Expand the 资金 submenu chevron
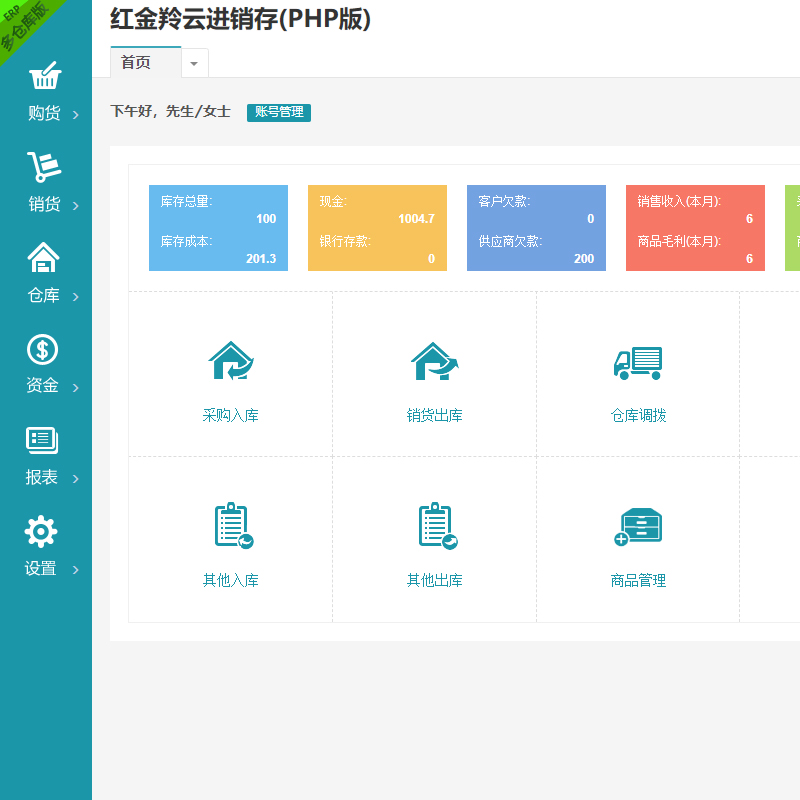 click(x=76, y=387)
